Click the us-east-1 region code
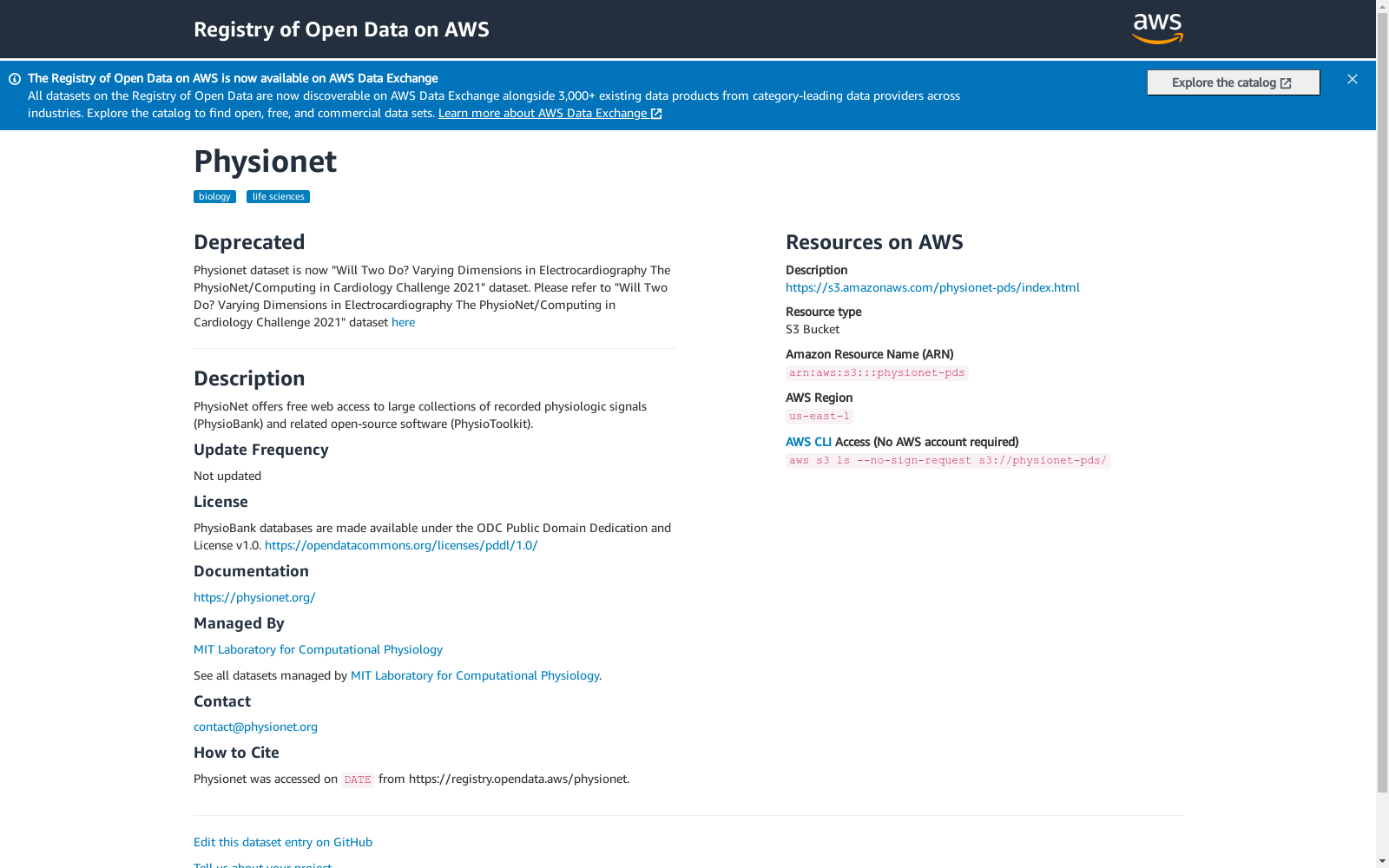The image size is (1389, 868). 820,416
